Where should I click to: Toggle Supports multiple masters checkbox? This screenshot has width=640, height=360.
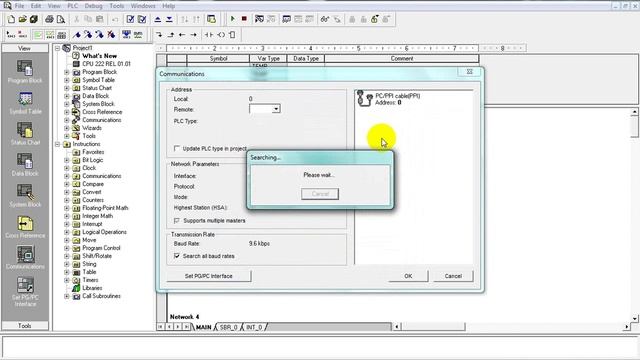(x=177, y=220)
